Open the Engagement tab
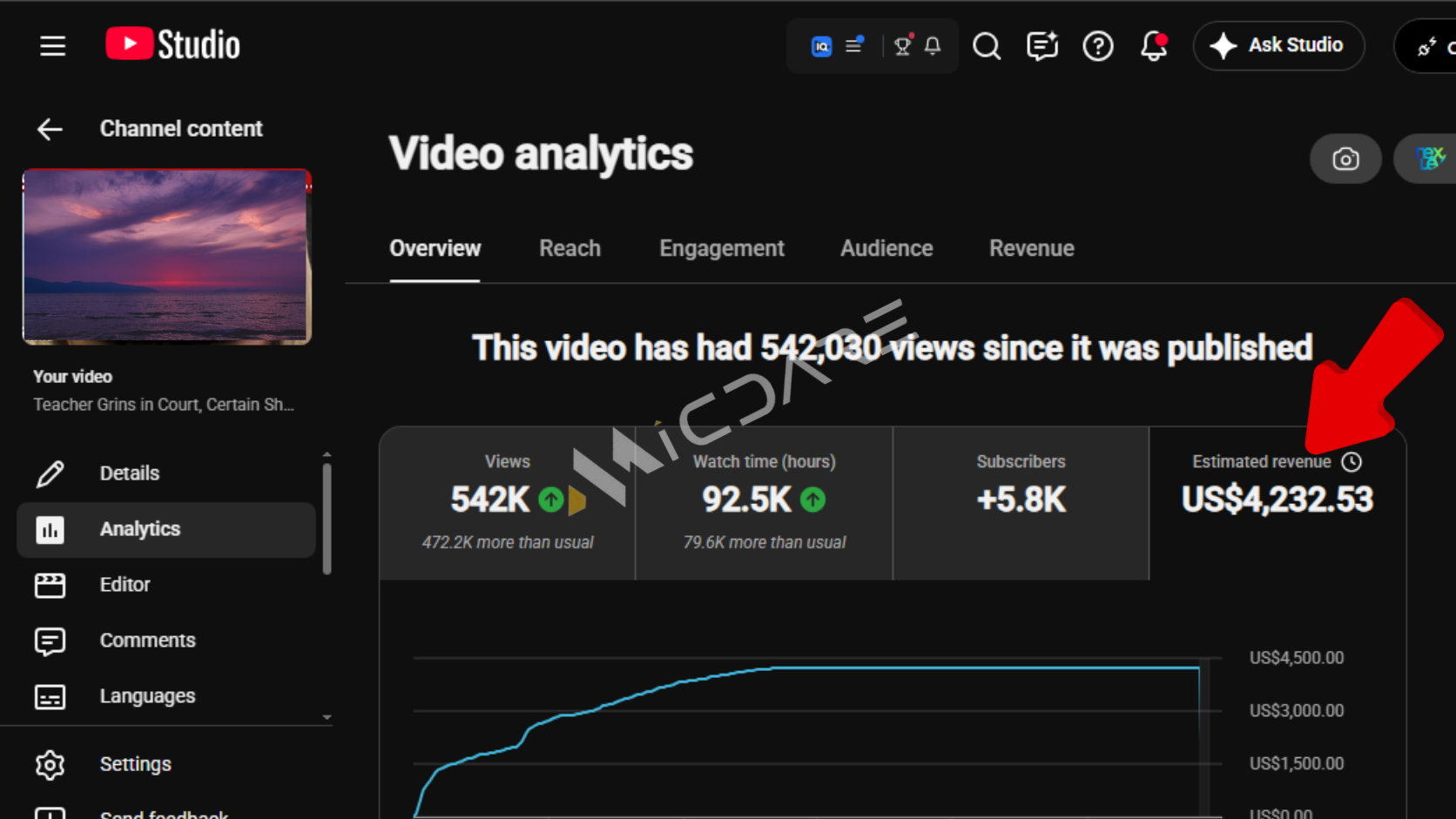Screen dimensions: 1456x819 [x=722, y=249]
